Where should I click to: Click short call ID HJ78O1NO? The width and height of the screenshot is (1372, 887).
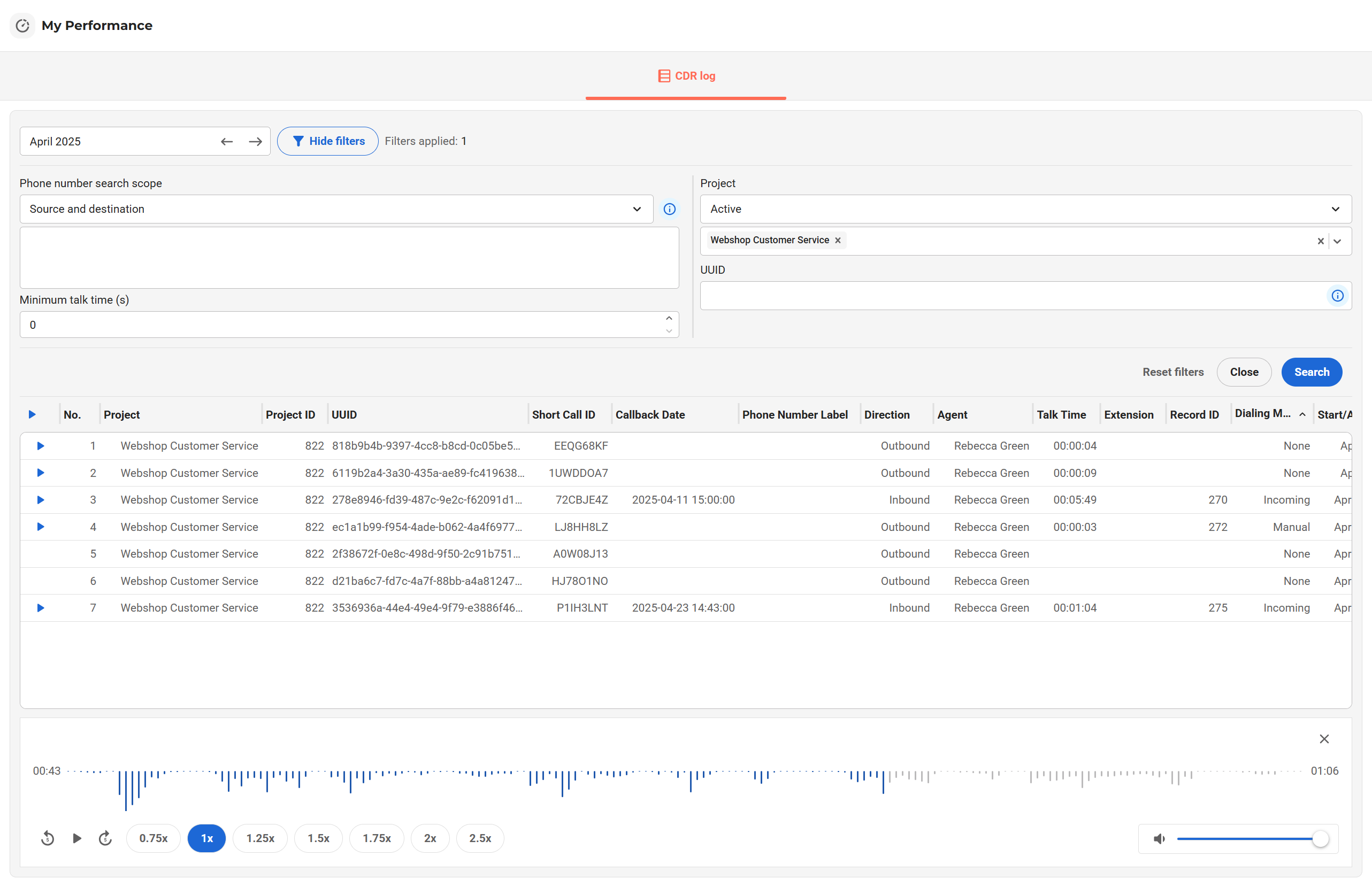click(x=579, y=581)
